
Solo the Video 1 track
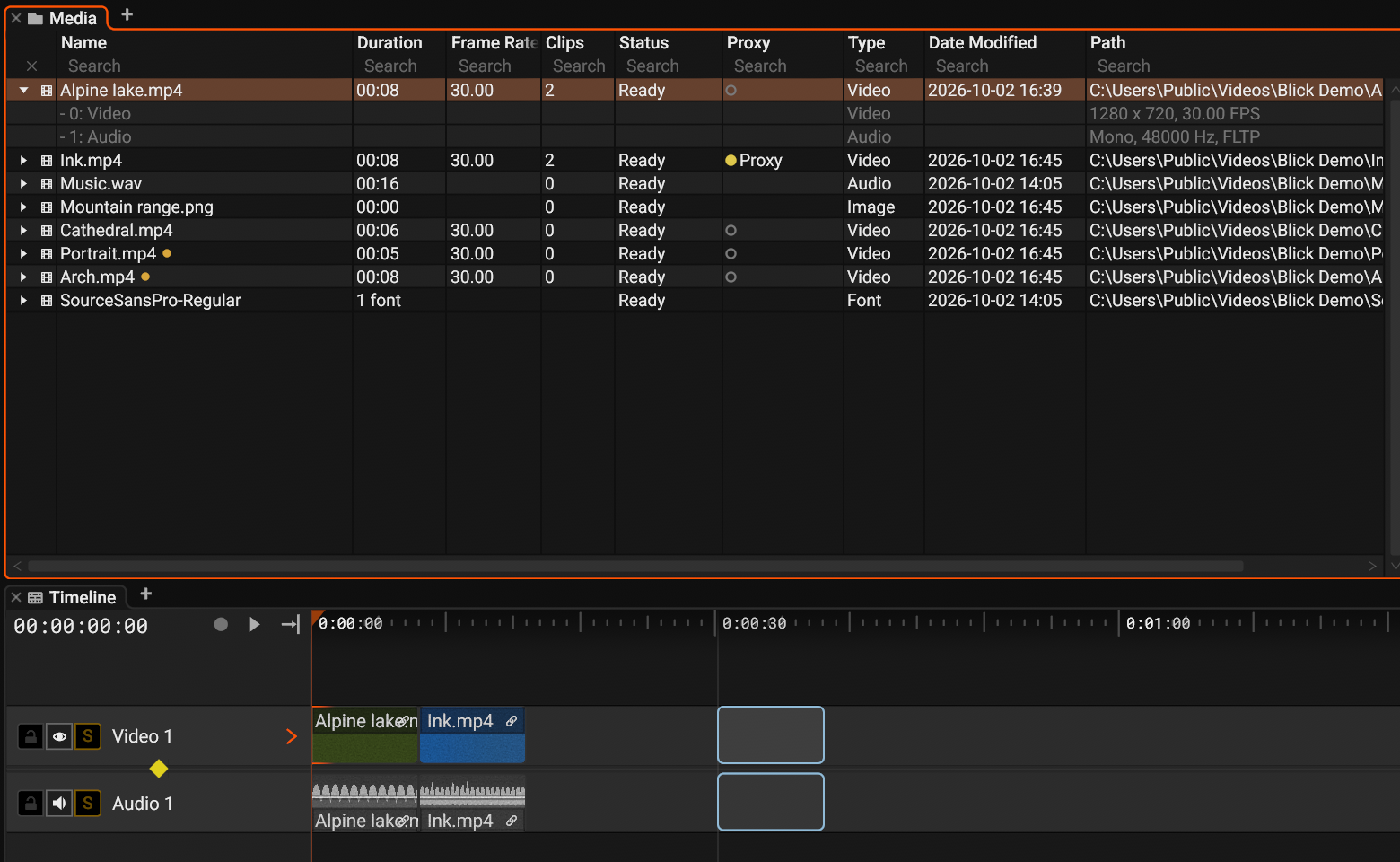88,737
